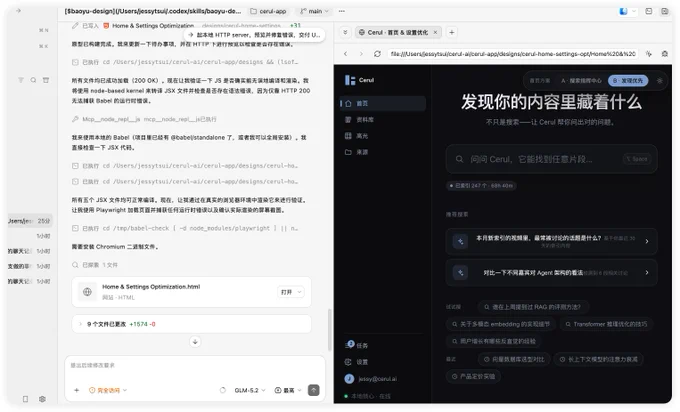Click the device icon at sidebar bottom
This screenshot has width=680, height=412.
coord(25,399)
